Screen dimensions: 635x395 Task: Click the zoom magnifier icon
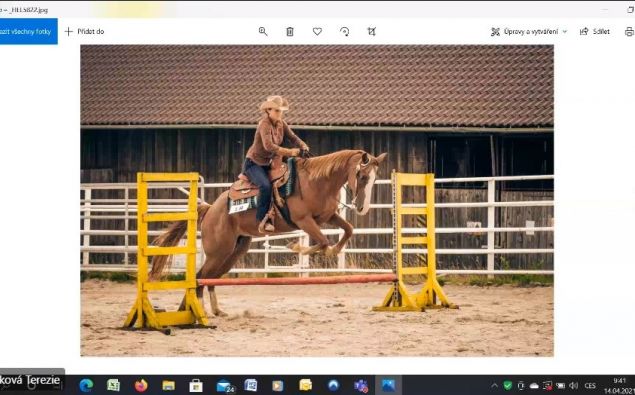263,32
